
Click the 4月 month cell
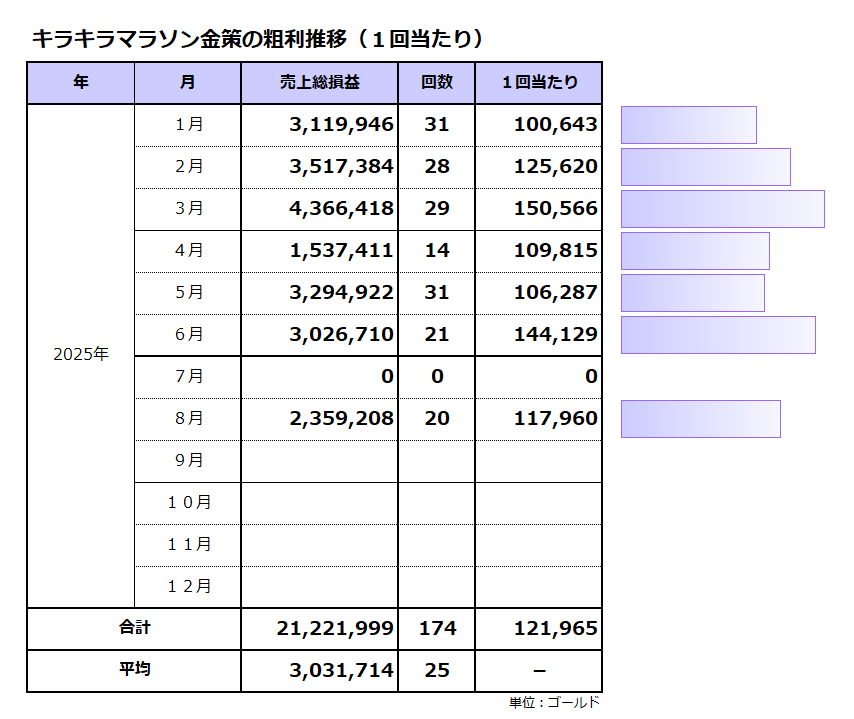tap(188, 251)
